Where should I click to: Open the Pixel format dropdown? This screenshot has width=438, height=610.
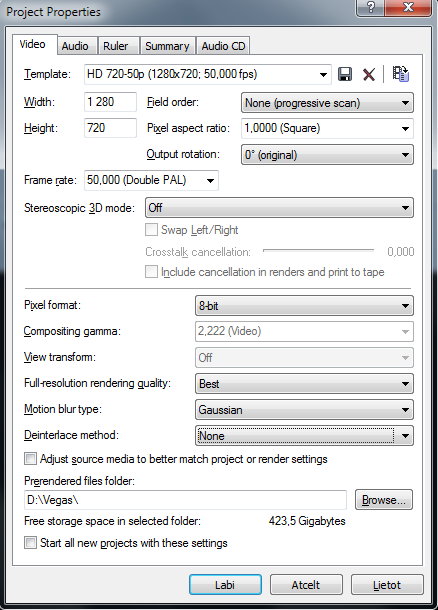tap(304, 306)
